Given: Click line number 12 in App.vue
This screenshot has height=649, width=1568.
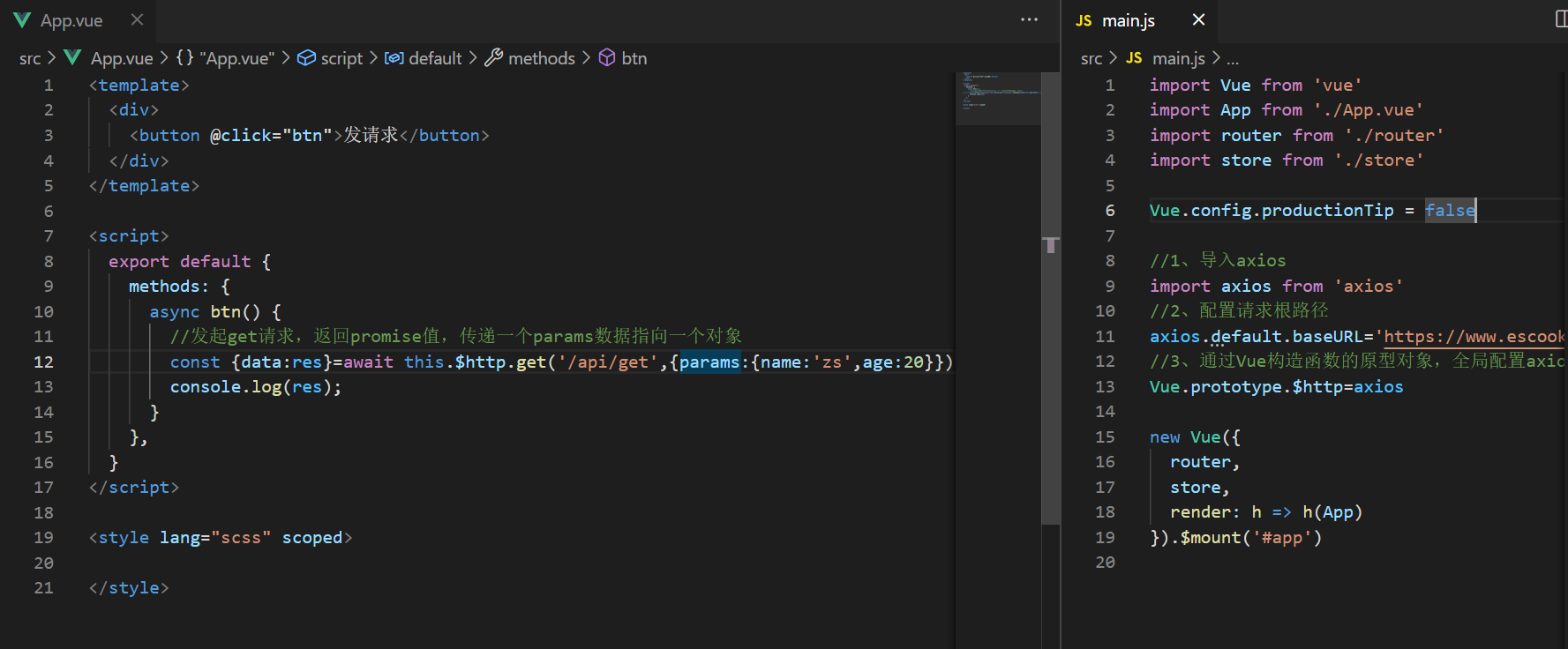Looking at the screenshot, I should 43,362.
